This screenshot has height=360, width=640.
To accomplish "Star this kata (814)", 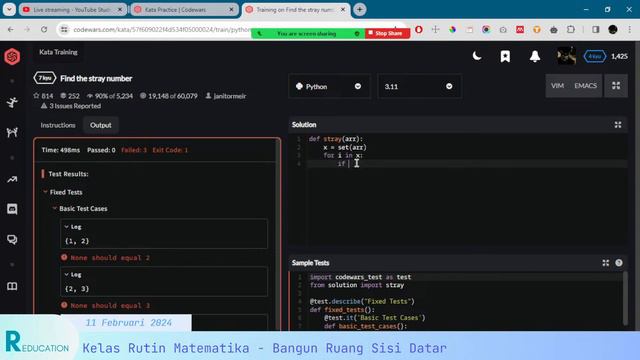I will (x=43, y=96).
